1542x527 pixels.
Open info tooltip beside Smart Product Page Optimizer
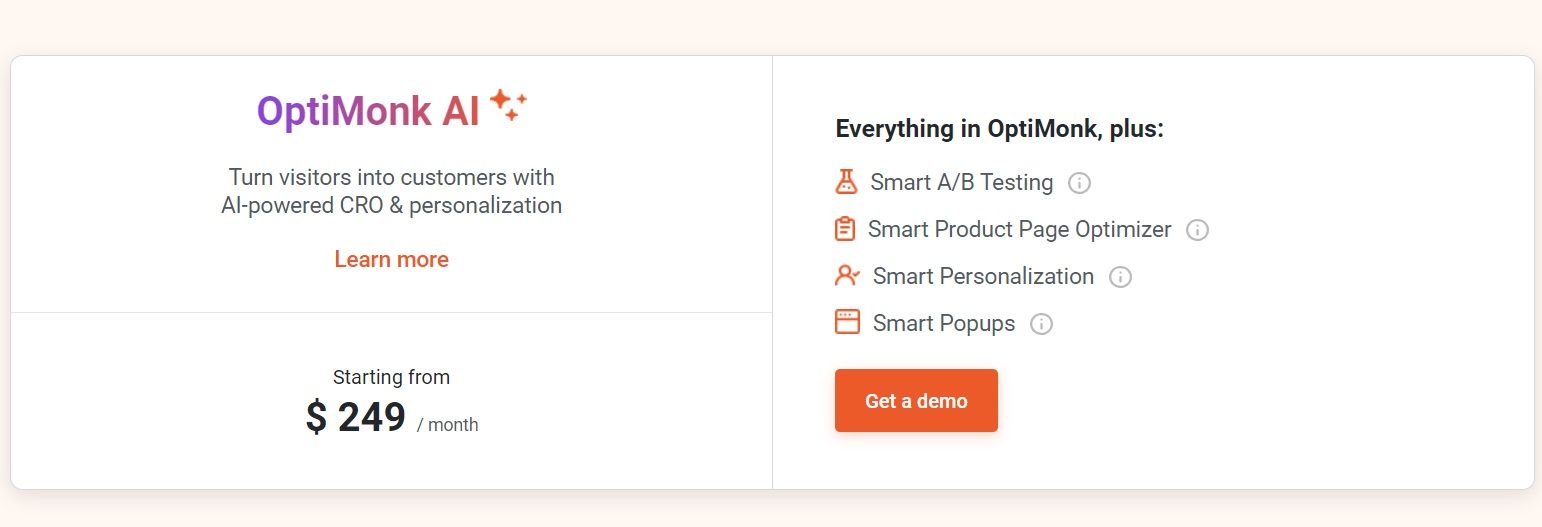pos(1197,230)
